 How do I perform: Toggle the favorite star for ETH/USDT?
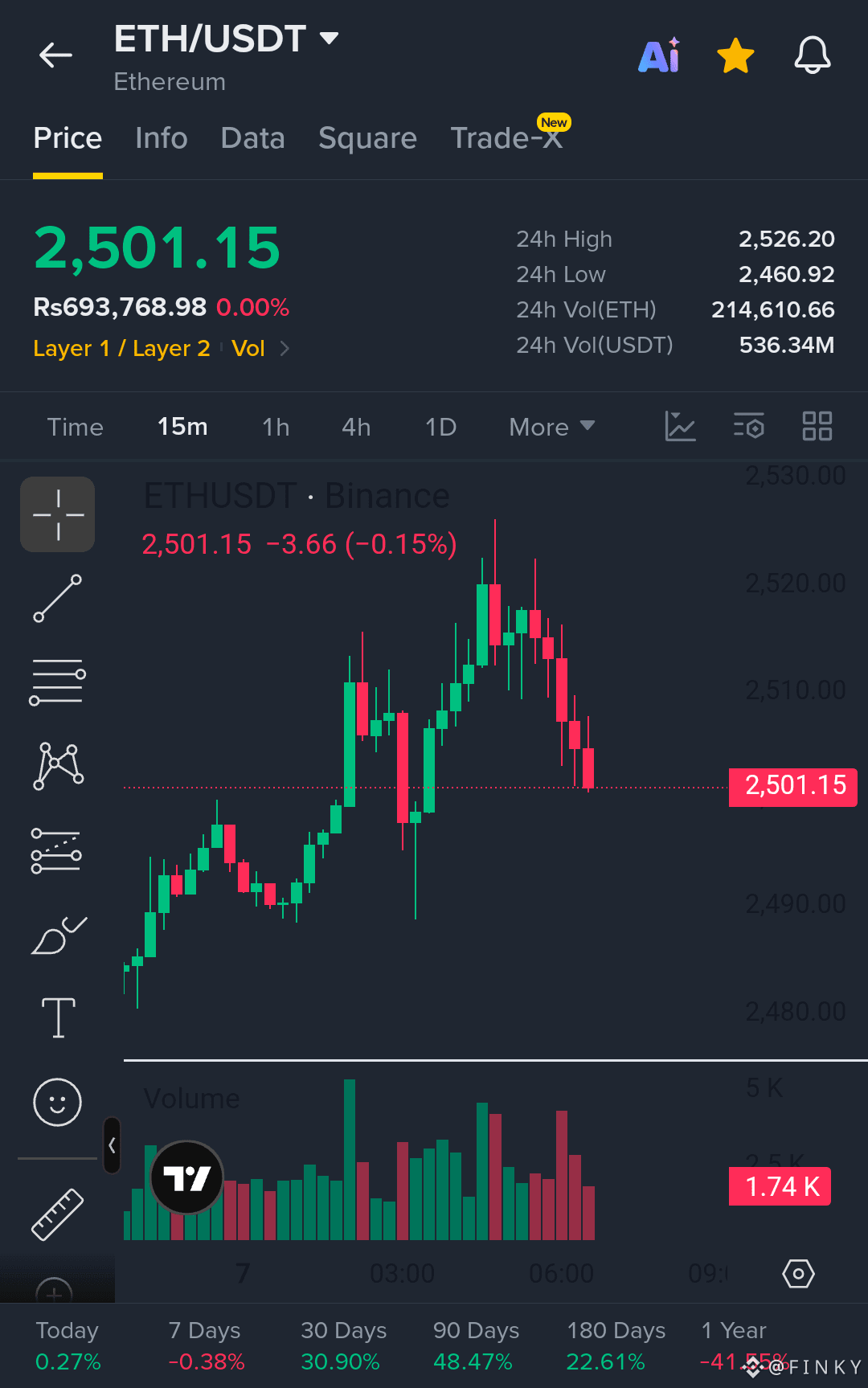coord(735,55)
